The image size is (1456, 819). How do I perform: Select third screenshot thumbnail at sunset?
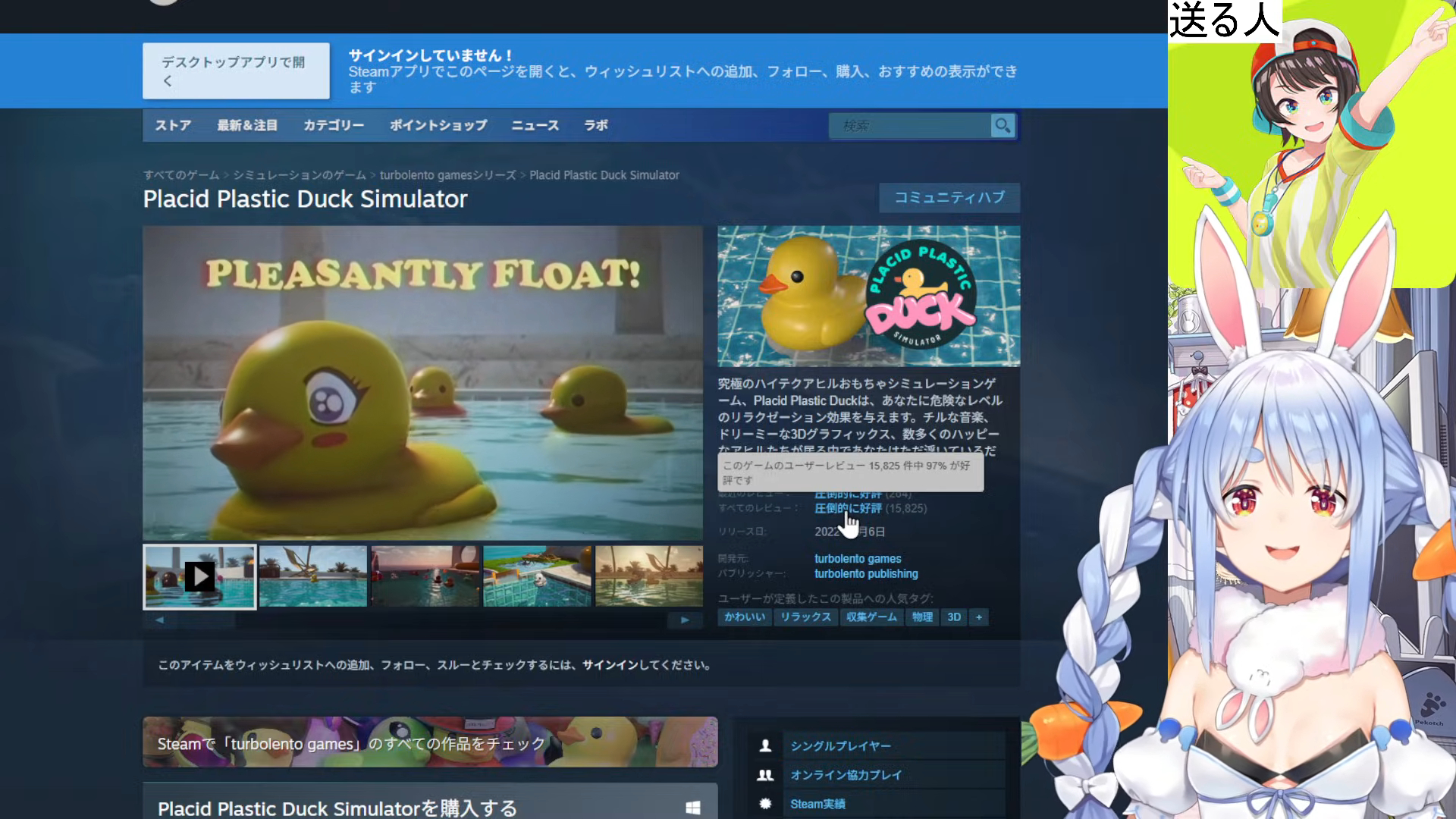point(425,576)
